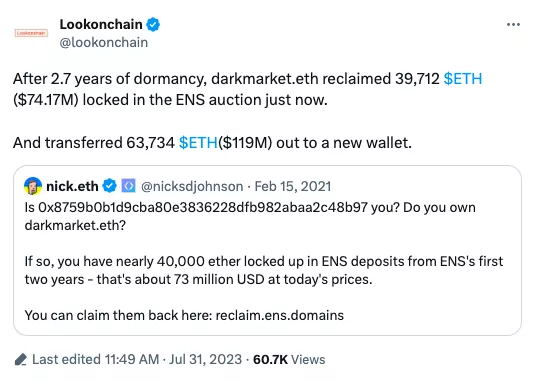Open the @lookonchain handle
This screenshot has width=535, height=382.
[104, 43]
